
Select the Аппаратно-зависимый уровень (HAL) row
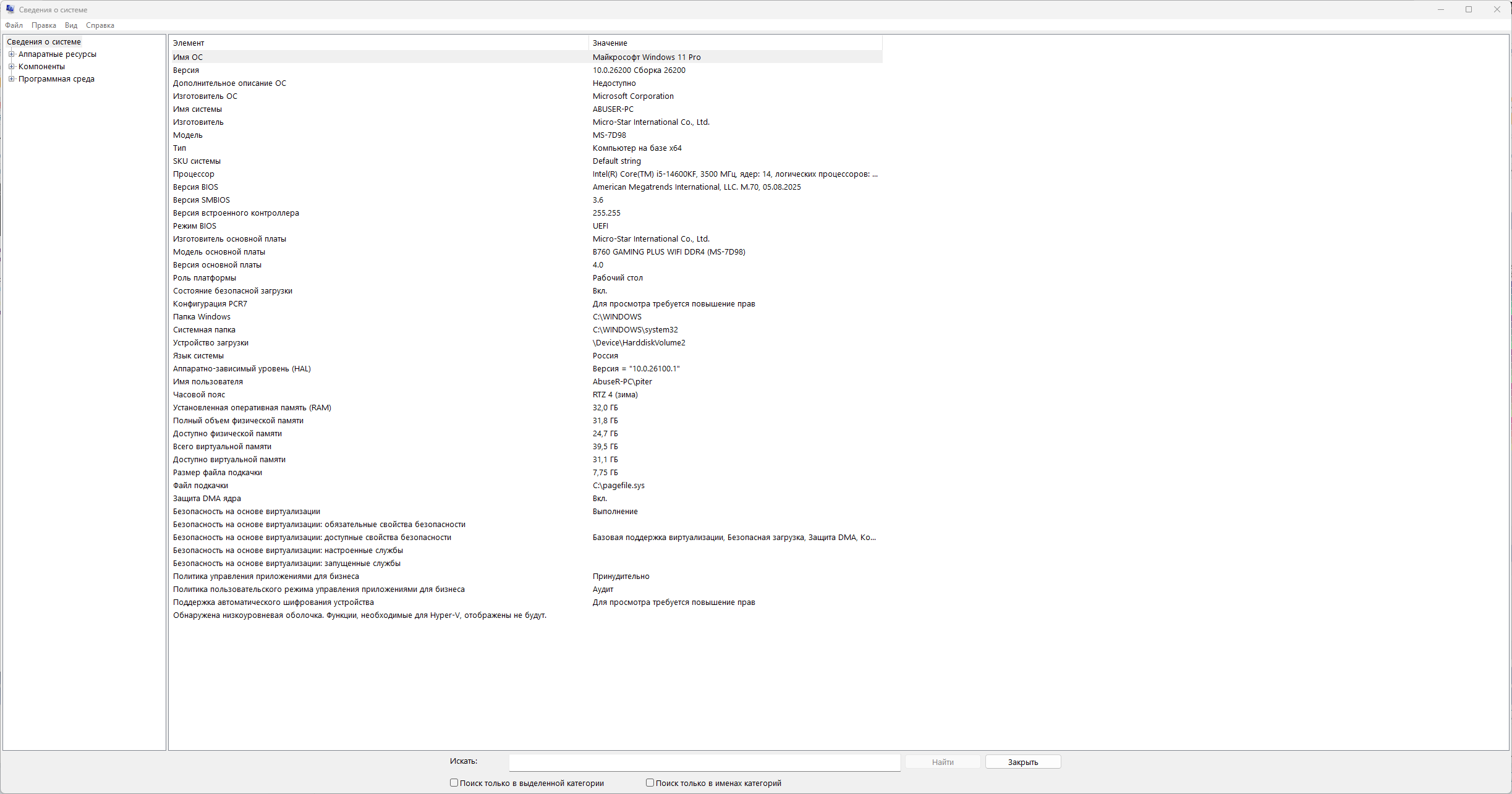click(526, 369)
